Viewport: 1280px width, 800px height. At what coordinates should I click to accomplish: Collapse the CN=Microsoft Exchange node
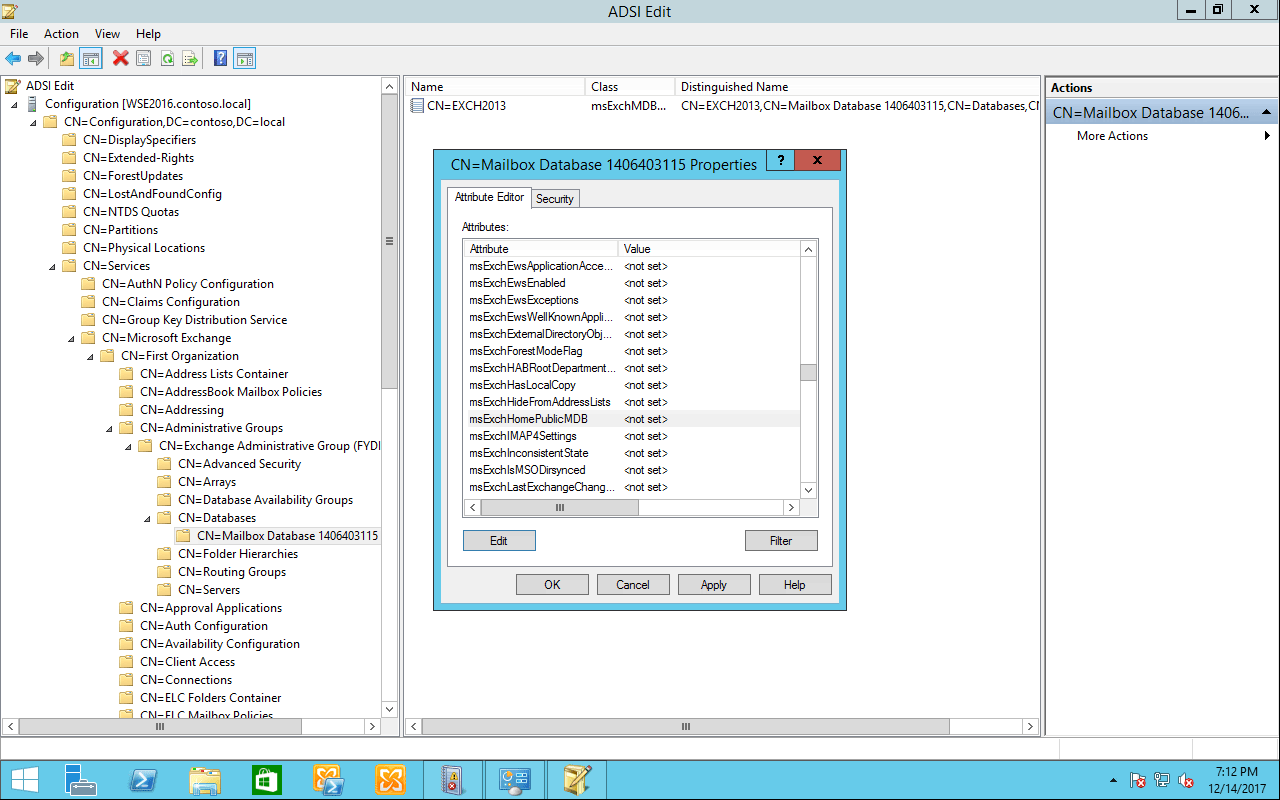(71, 338)
